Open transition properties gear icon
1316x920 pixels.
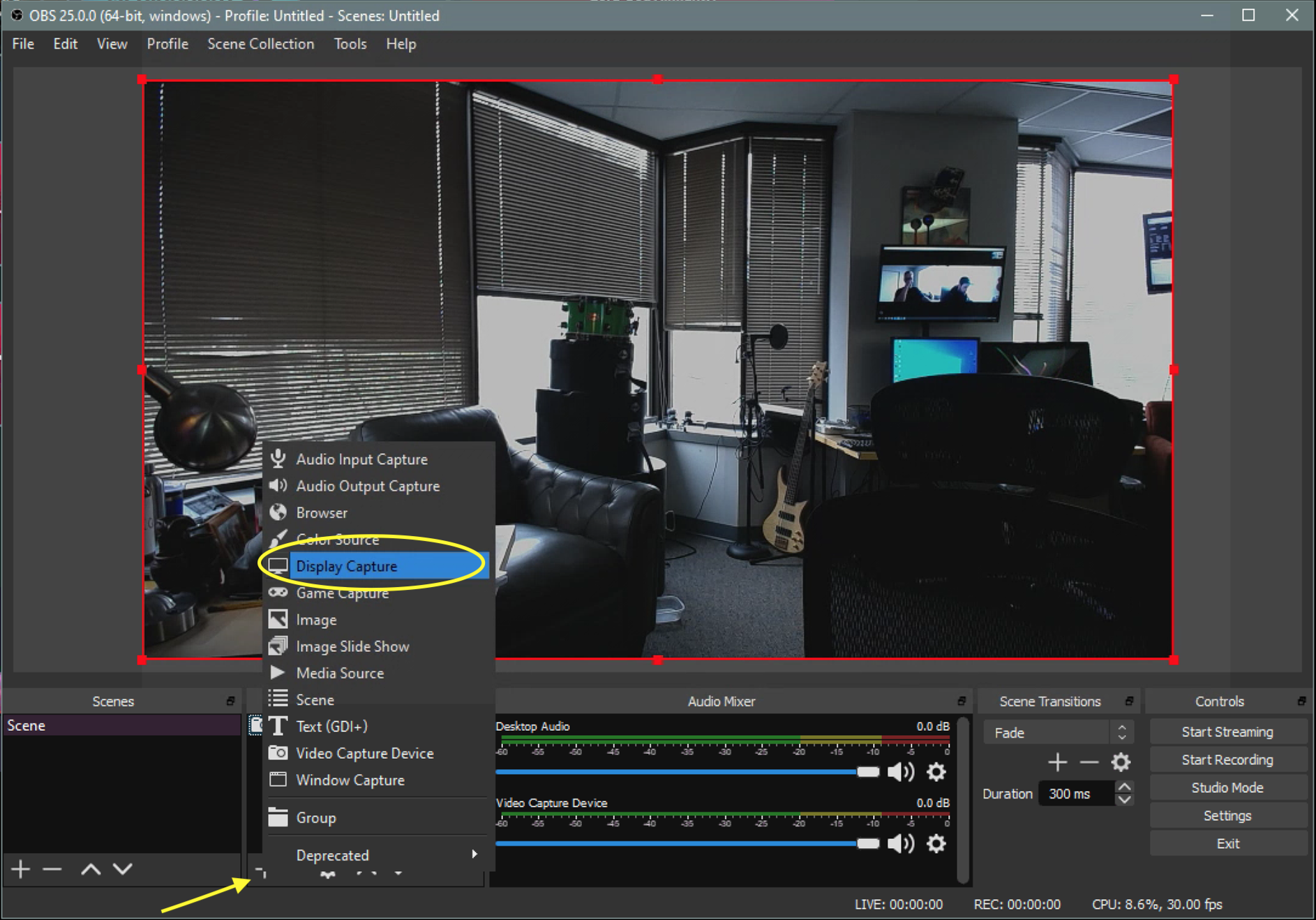(1121, 762)
